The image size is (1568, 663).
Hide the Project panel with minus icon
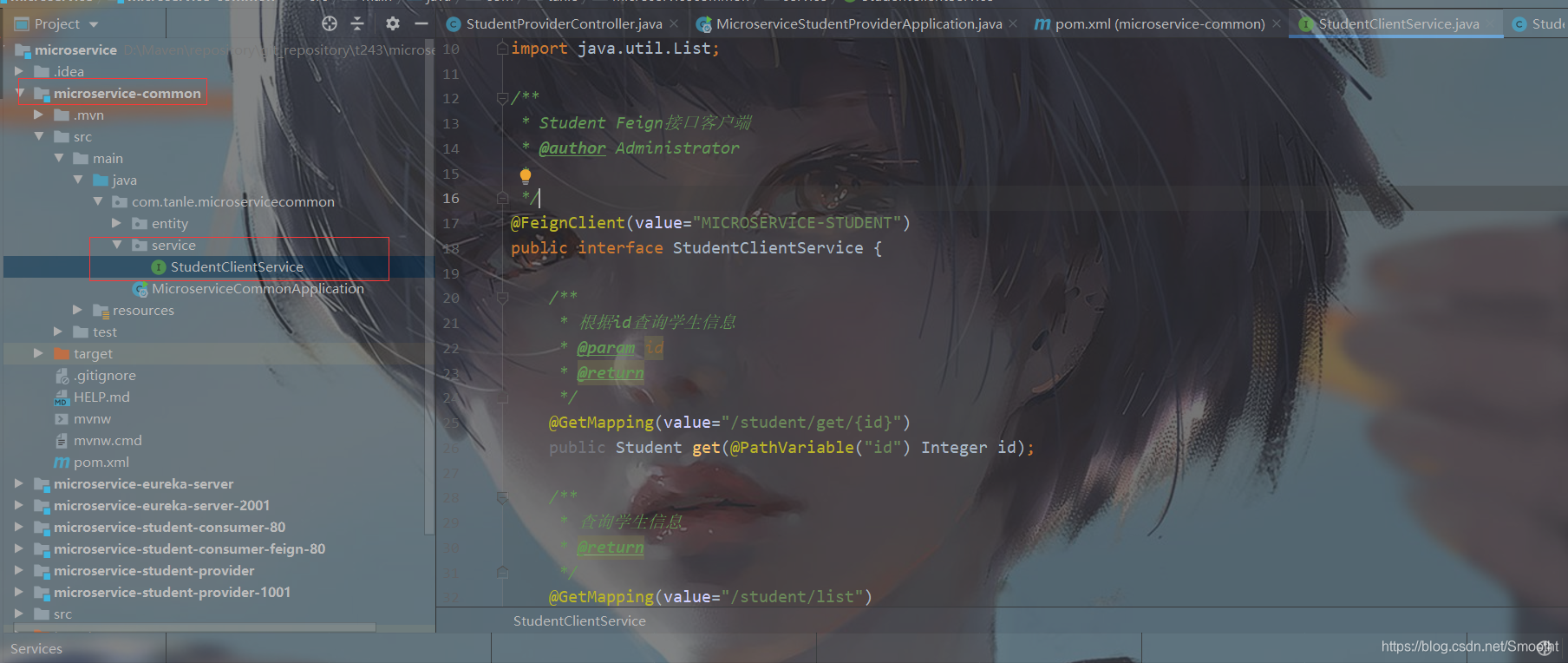tap(421, 24)
